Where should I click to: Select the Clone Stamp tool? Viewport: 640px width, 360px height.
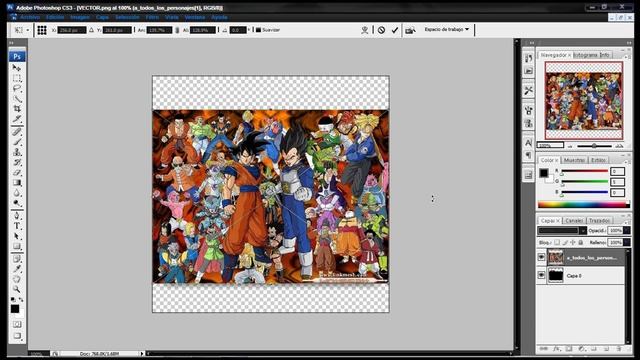(17, 152)
